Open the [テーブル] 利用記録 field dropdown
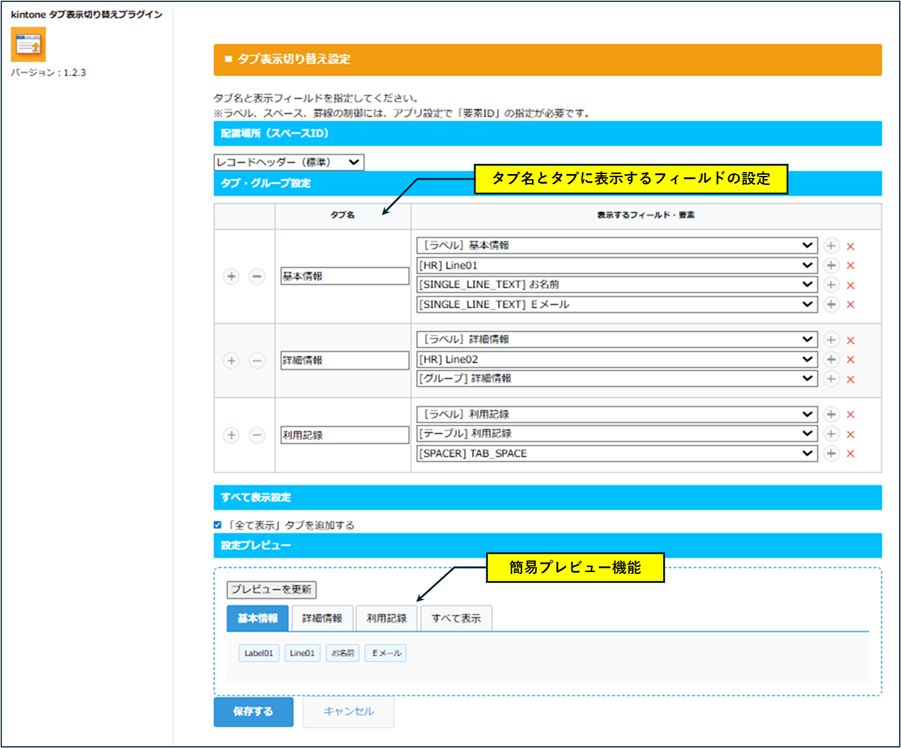The height and width of the screenshot is (748, 901). point(616,434)
